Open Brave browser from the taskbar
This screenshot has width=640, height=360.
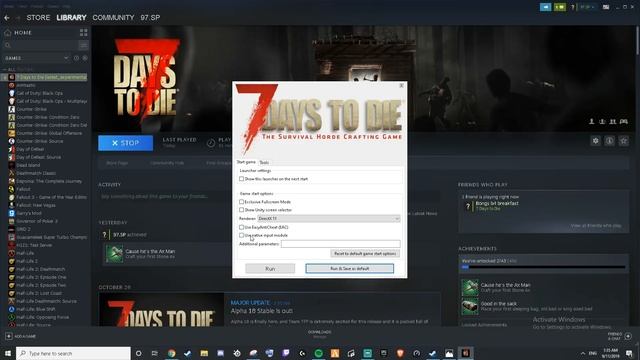point(400,353)
